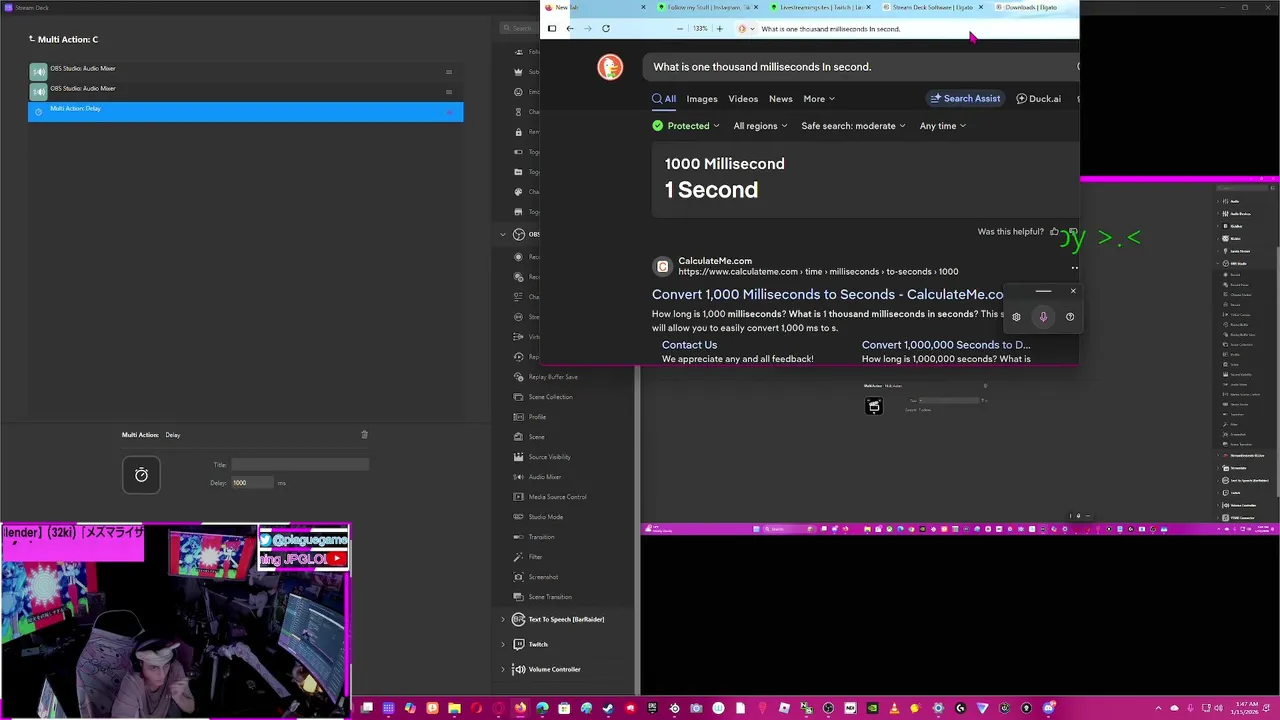Click the Stream Deck action search box
Viewport: 1280px width, 720px height.
click(520, 28)
